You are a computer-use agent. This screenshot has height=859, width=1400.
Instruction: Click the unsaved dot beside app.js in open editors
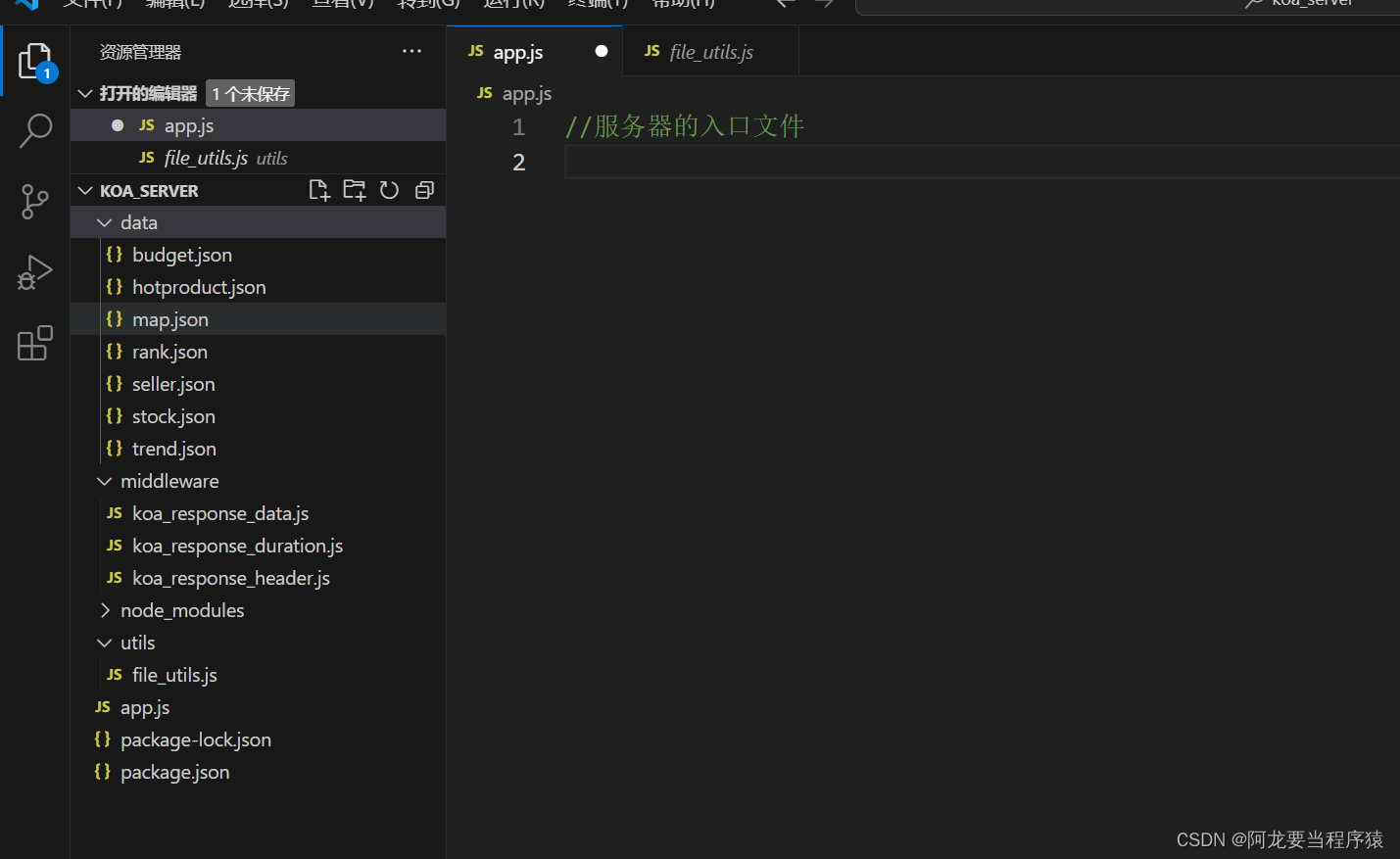(118, 125)
